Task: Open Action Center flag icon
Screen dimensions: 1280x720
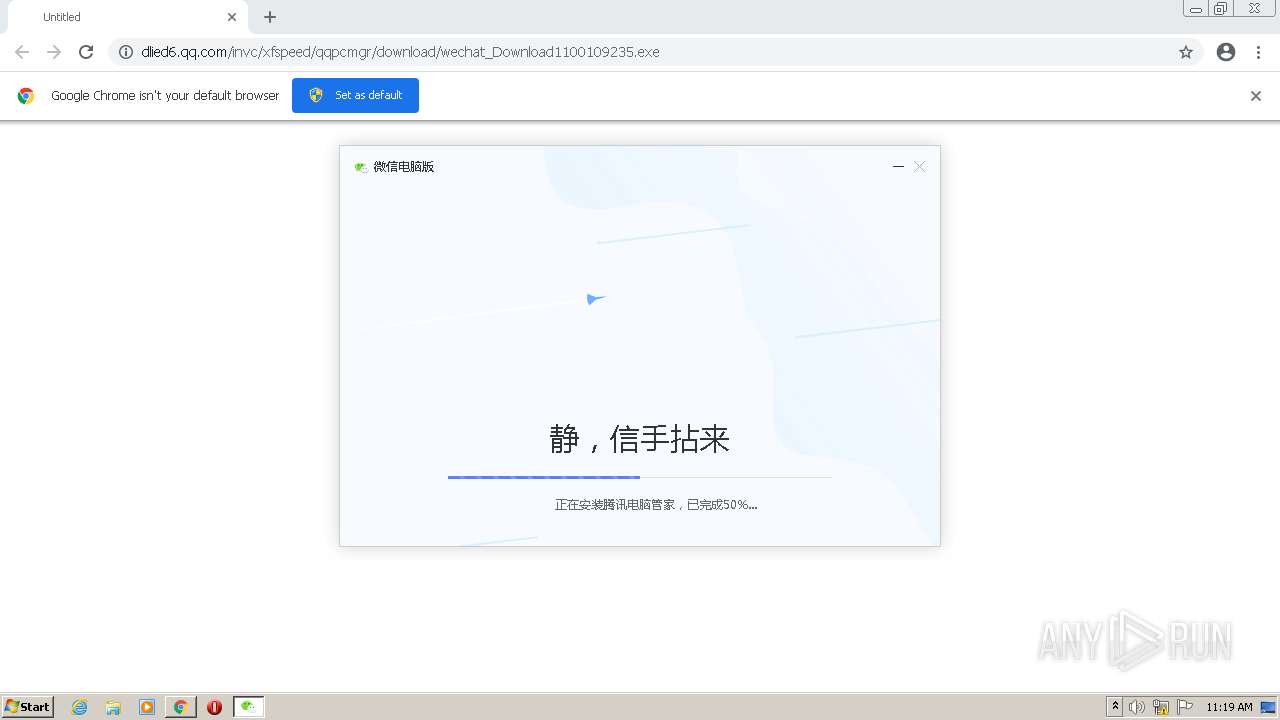Action: pyautogui.click(x=1185, y=707)
